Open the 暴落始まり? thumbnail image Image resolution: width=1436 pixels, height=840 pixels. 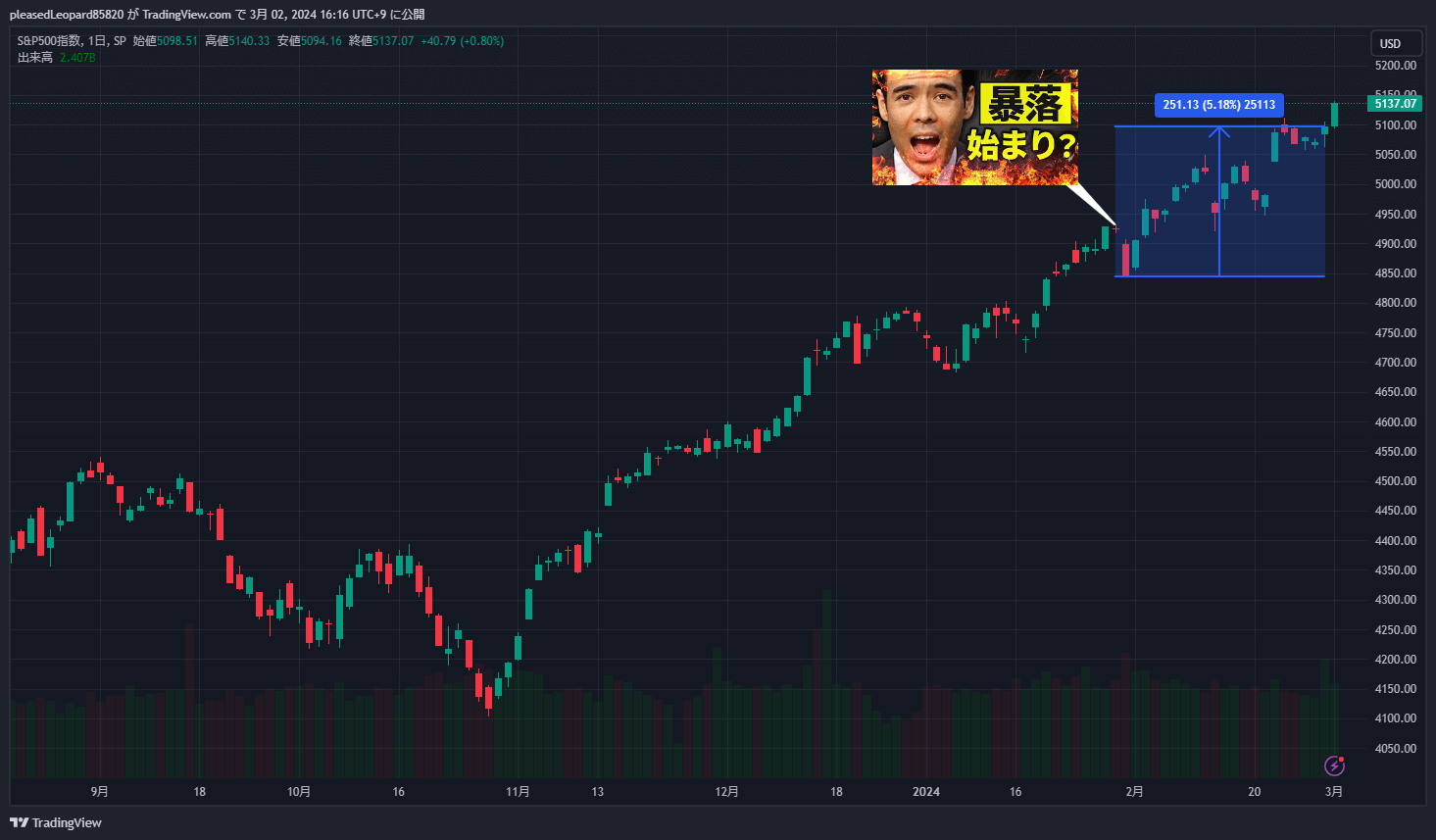[x=974, y=126]
